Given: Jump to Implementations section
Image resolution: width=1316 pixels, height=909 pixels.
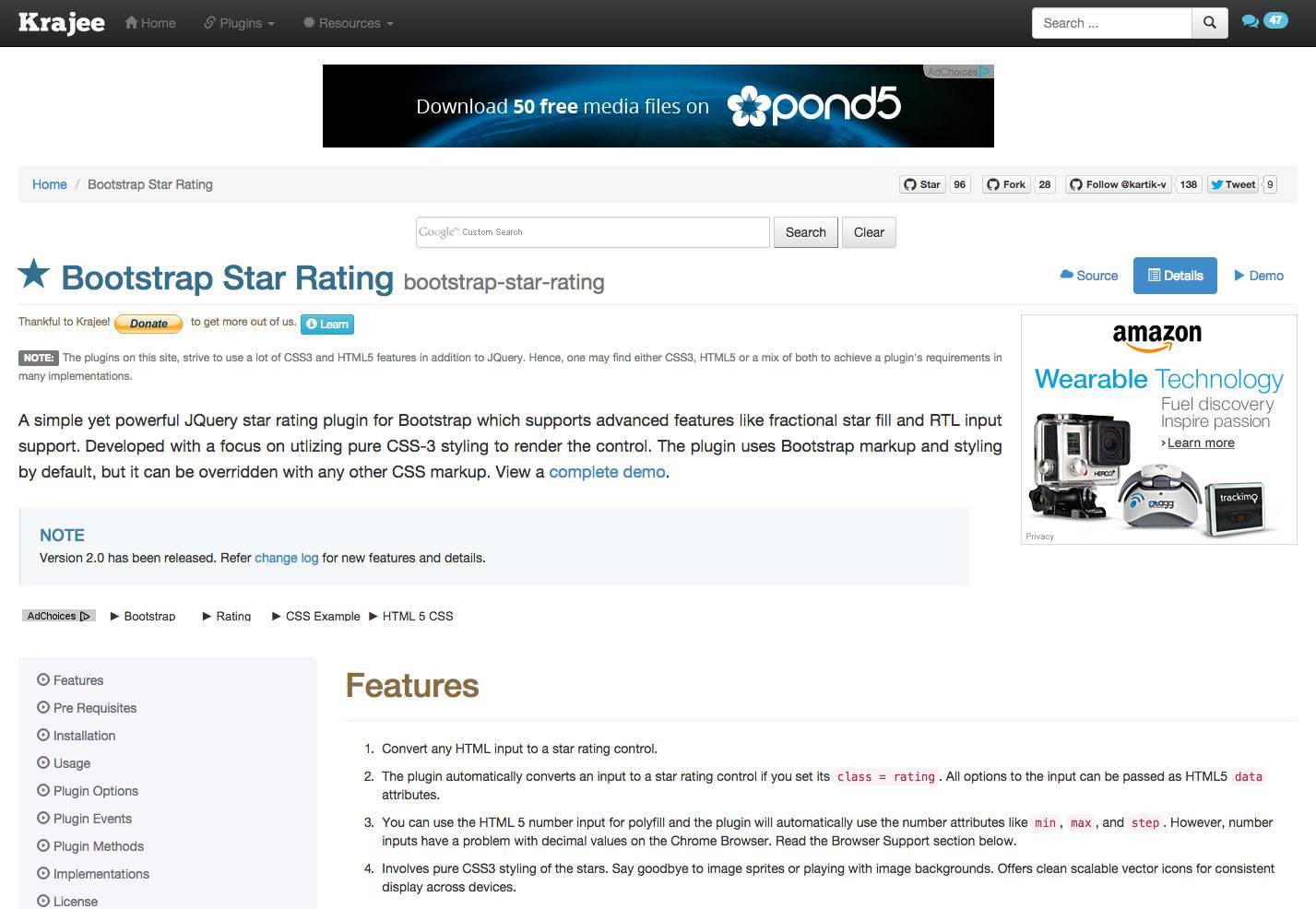Looking at the screenshot, I should [101, 874].
